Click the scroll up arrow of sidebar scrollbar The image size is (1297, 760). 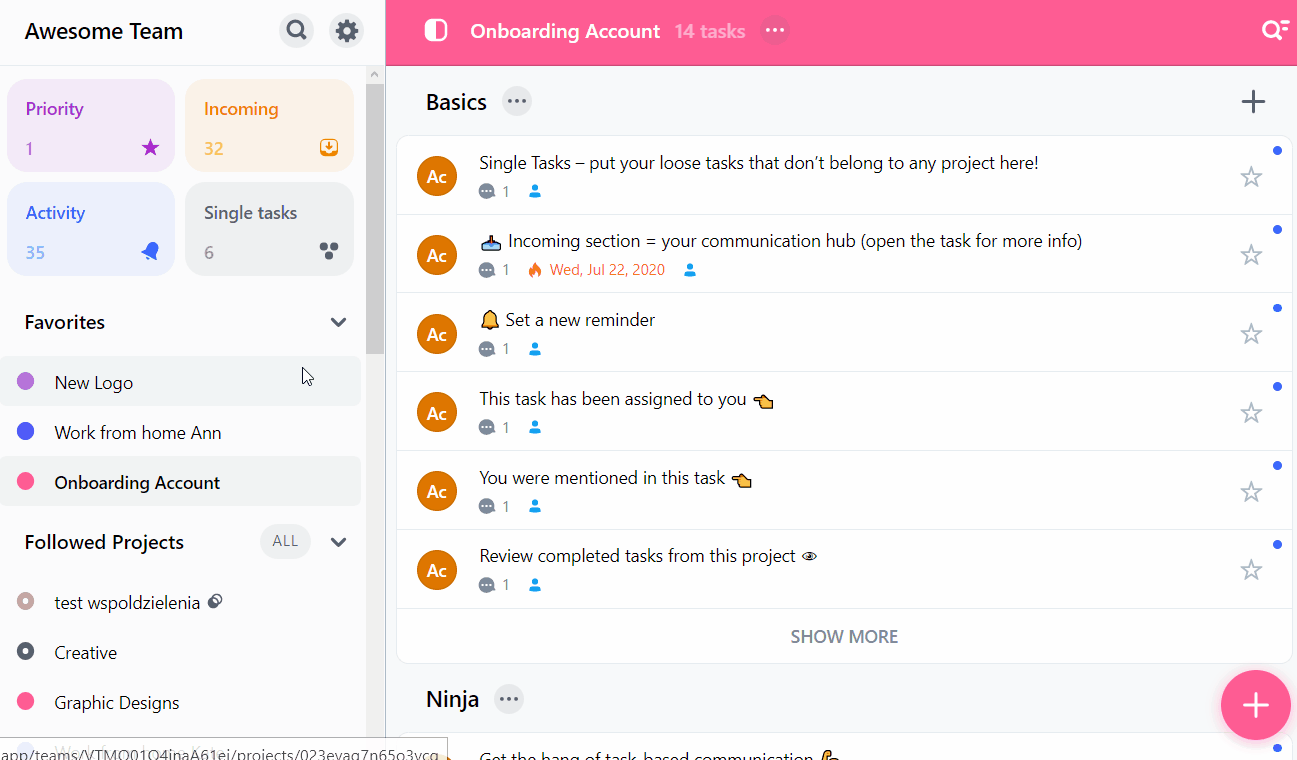[375, 74]
